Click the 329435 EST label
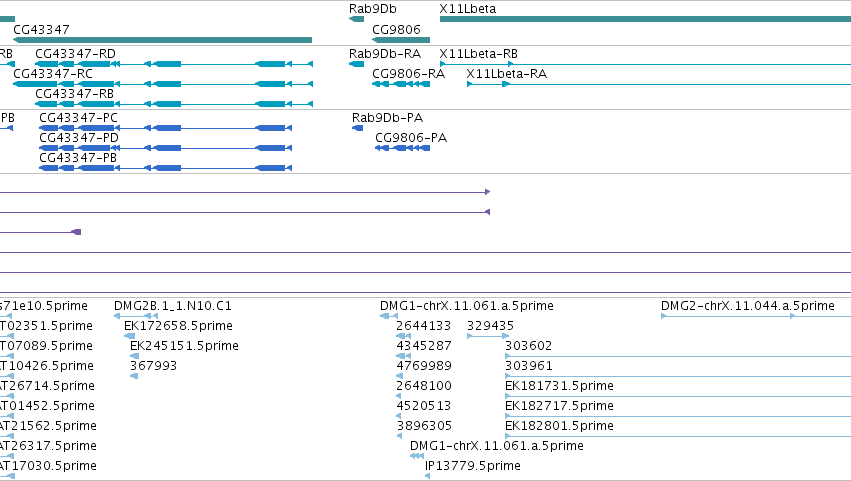Viewport: 851px width, 481px height. pos(490,326)
